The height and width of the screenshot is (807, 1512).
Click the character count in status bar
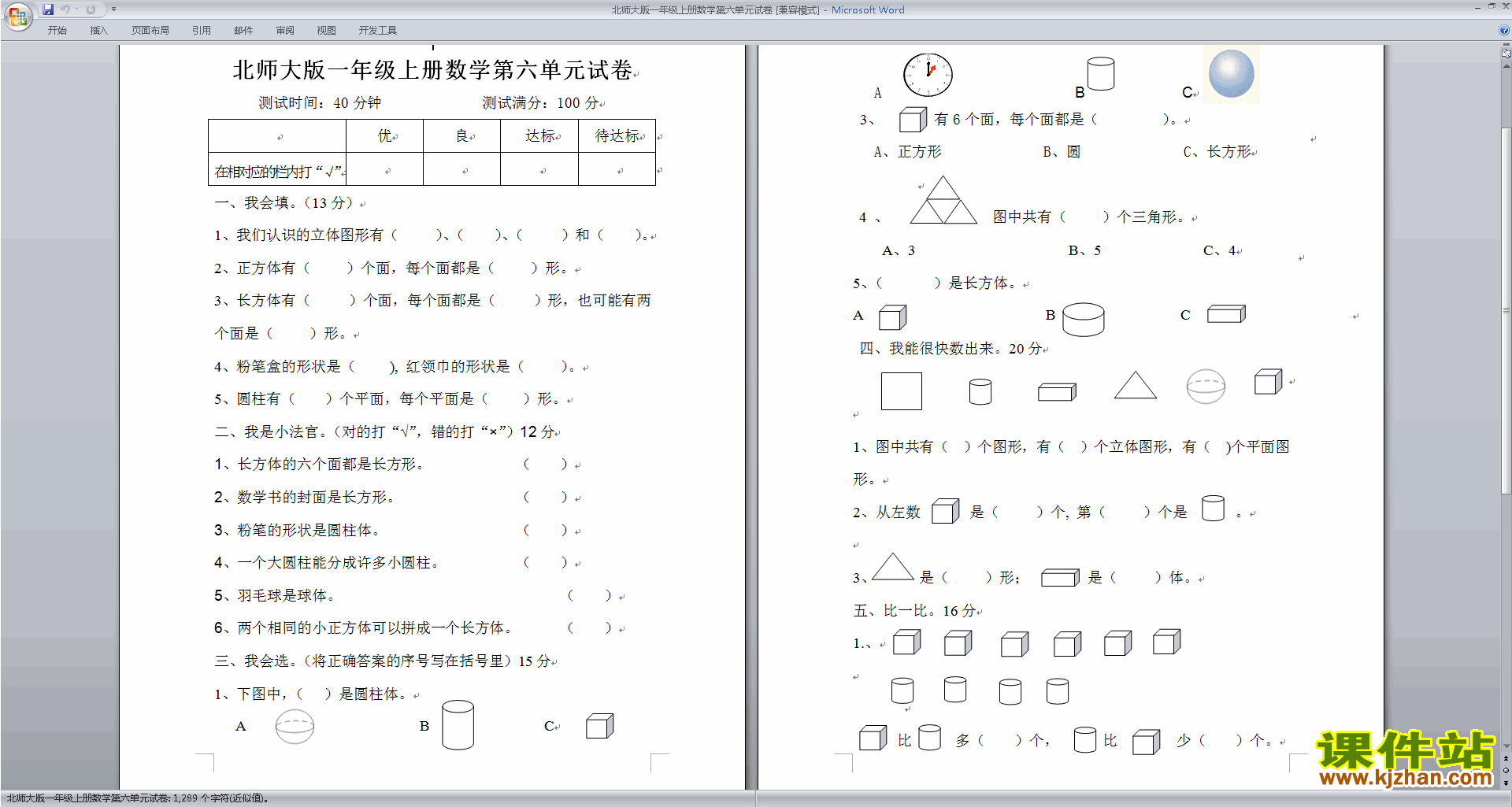tap(139, 798)
